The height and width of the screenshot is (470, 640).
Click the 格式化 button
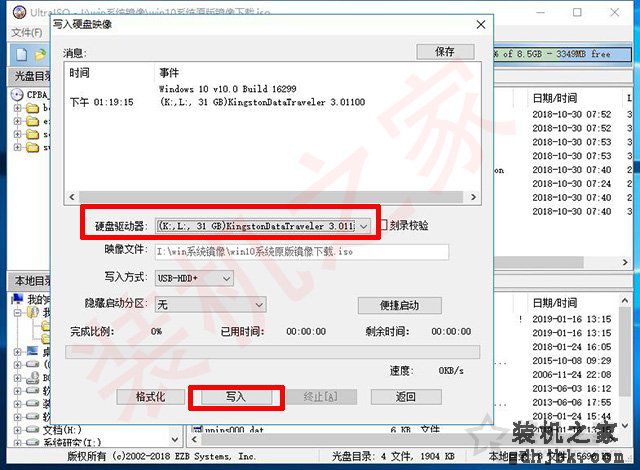tap(151, 397)
